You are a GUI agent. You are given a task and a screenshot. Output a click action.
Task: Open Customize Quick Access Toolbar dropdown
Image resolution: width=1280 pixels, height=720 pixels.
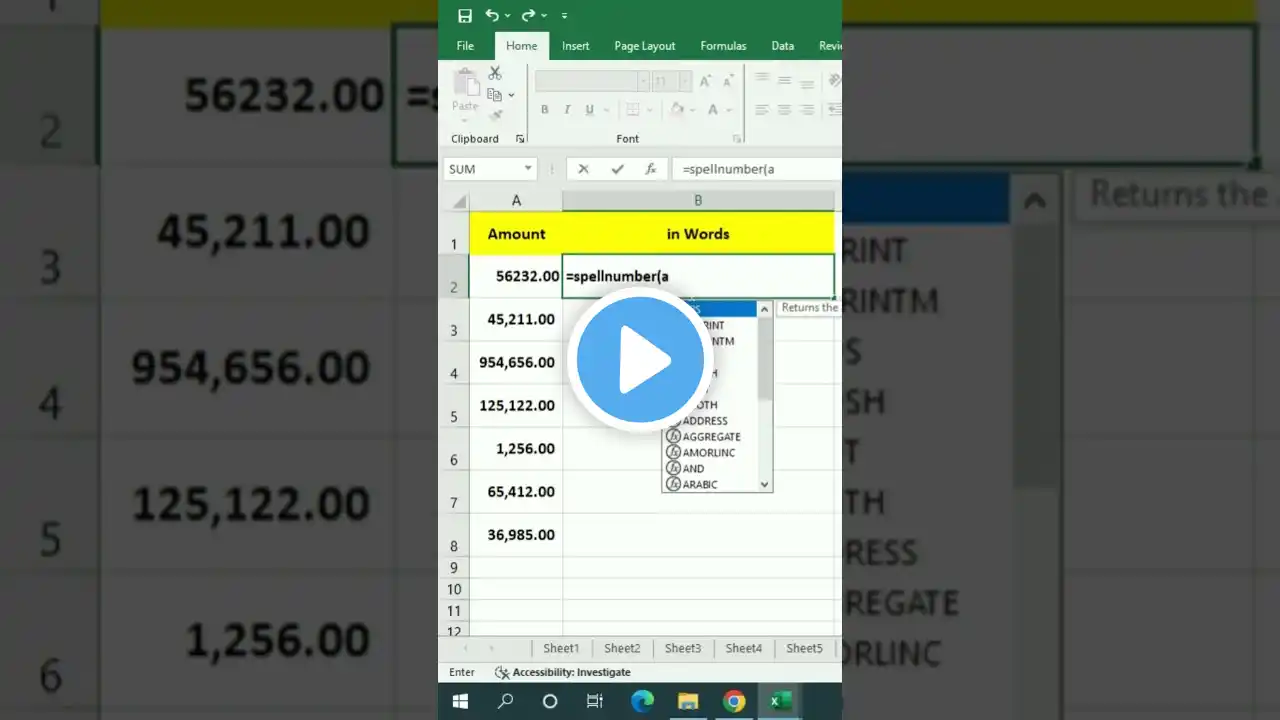(x=565, y=16)
